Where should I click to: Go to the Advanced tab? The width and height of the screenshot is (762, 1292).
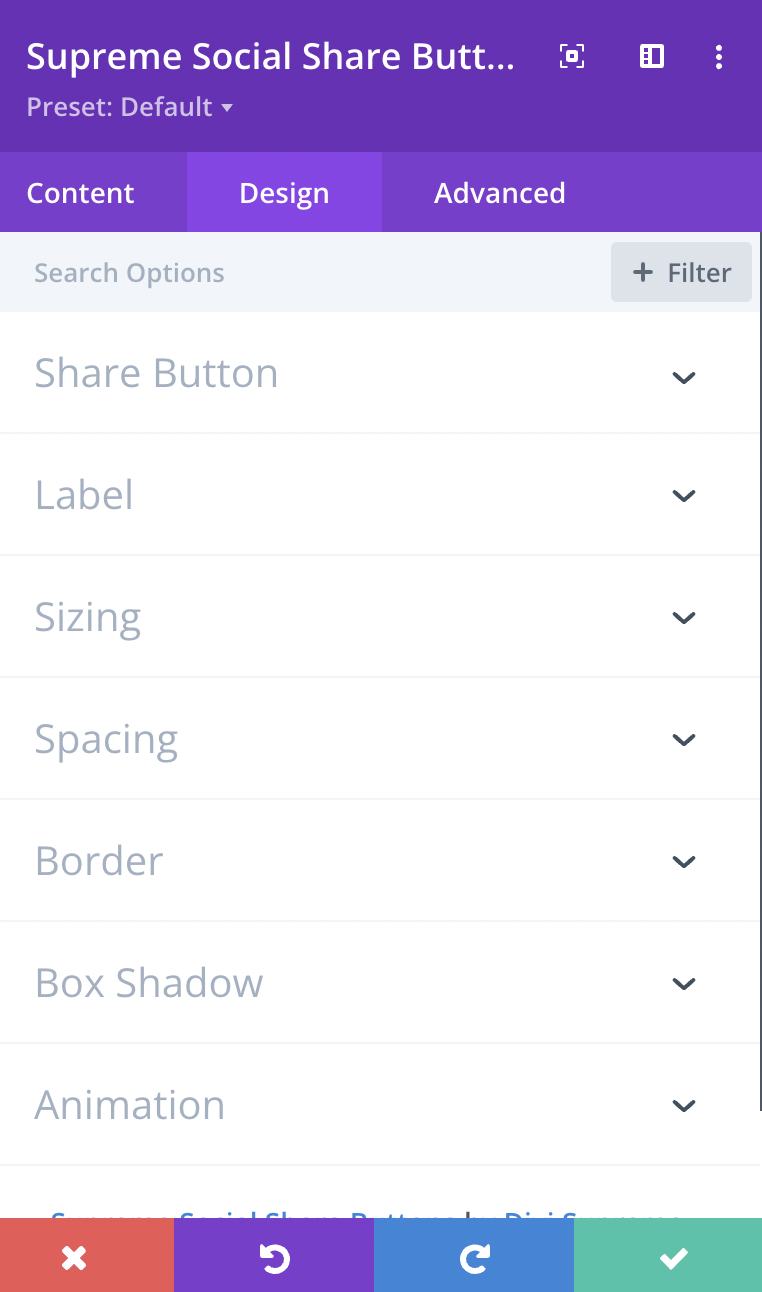pos(499,193)
